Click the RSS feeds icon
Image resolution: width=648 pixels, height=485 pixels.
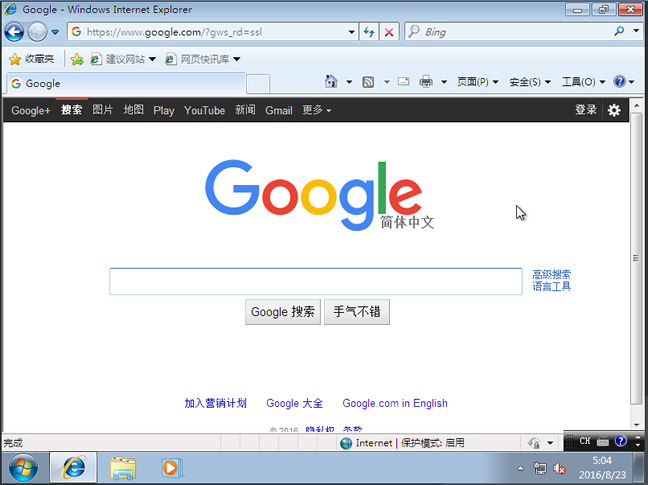tap(368, 82)
